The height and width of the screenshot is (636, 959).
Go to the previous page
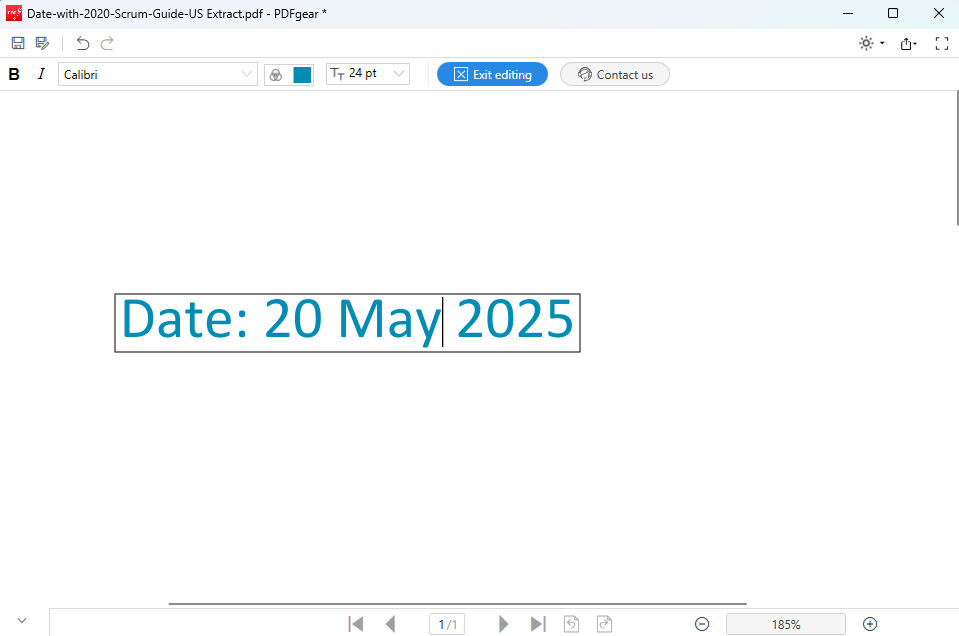click(x=390, y=624)
